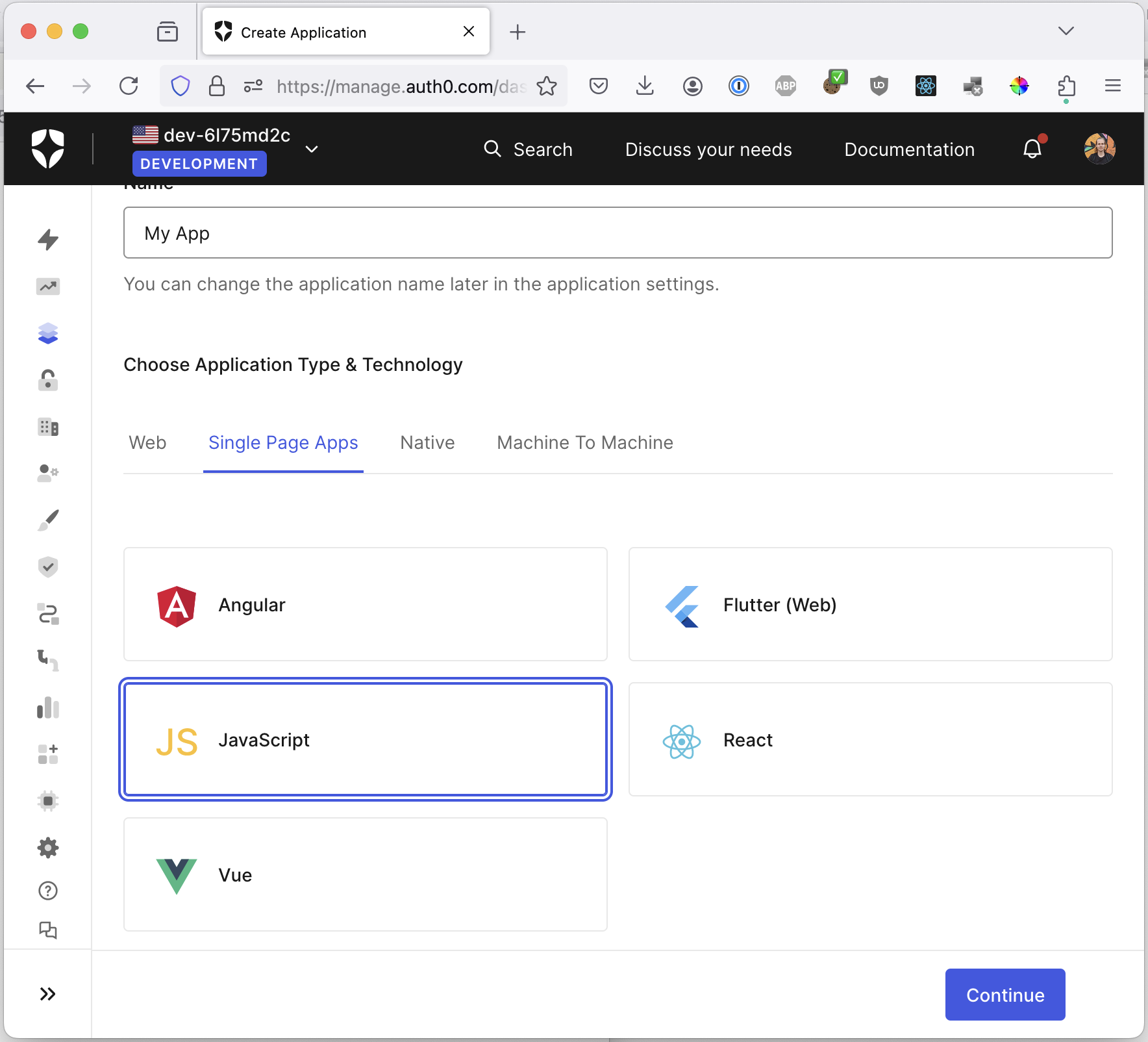
Task: Switch to the Machine To Machine tab
Action: pyautogui.click(x=585, y=443)
